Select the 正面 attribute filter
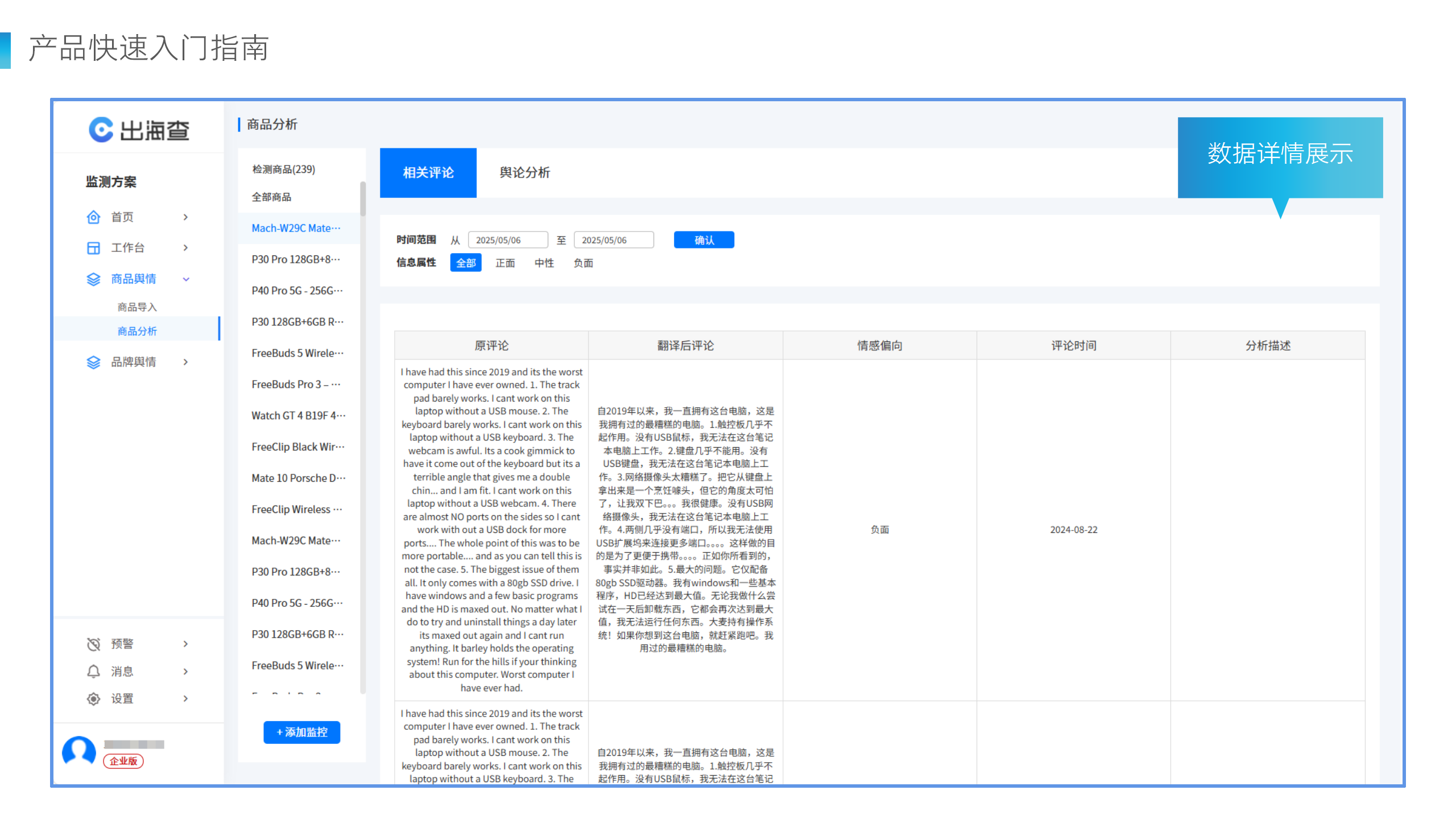Viewport: 1456px width, 819px height. [505, 263]
